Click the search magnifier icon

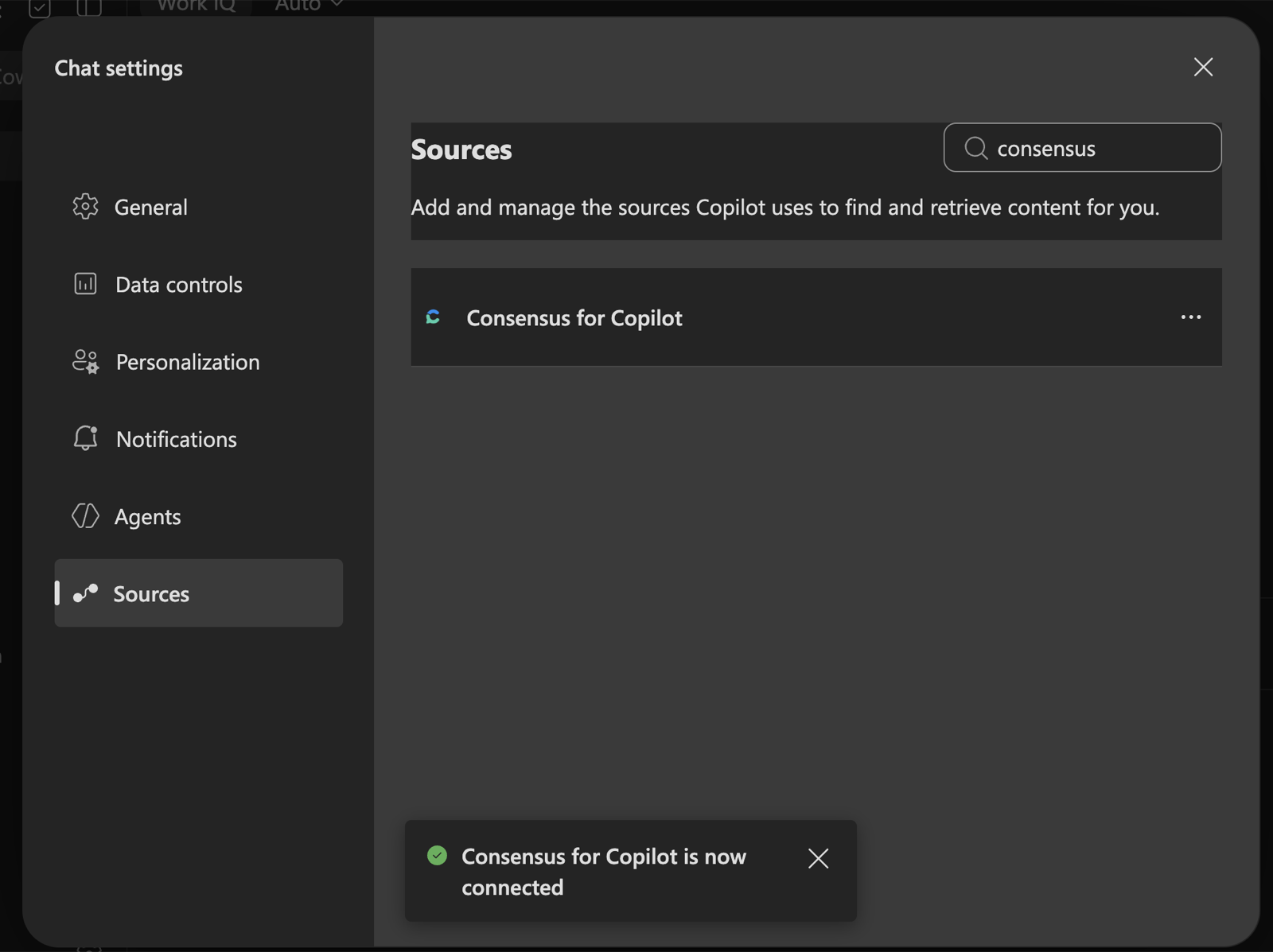975,148
